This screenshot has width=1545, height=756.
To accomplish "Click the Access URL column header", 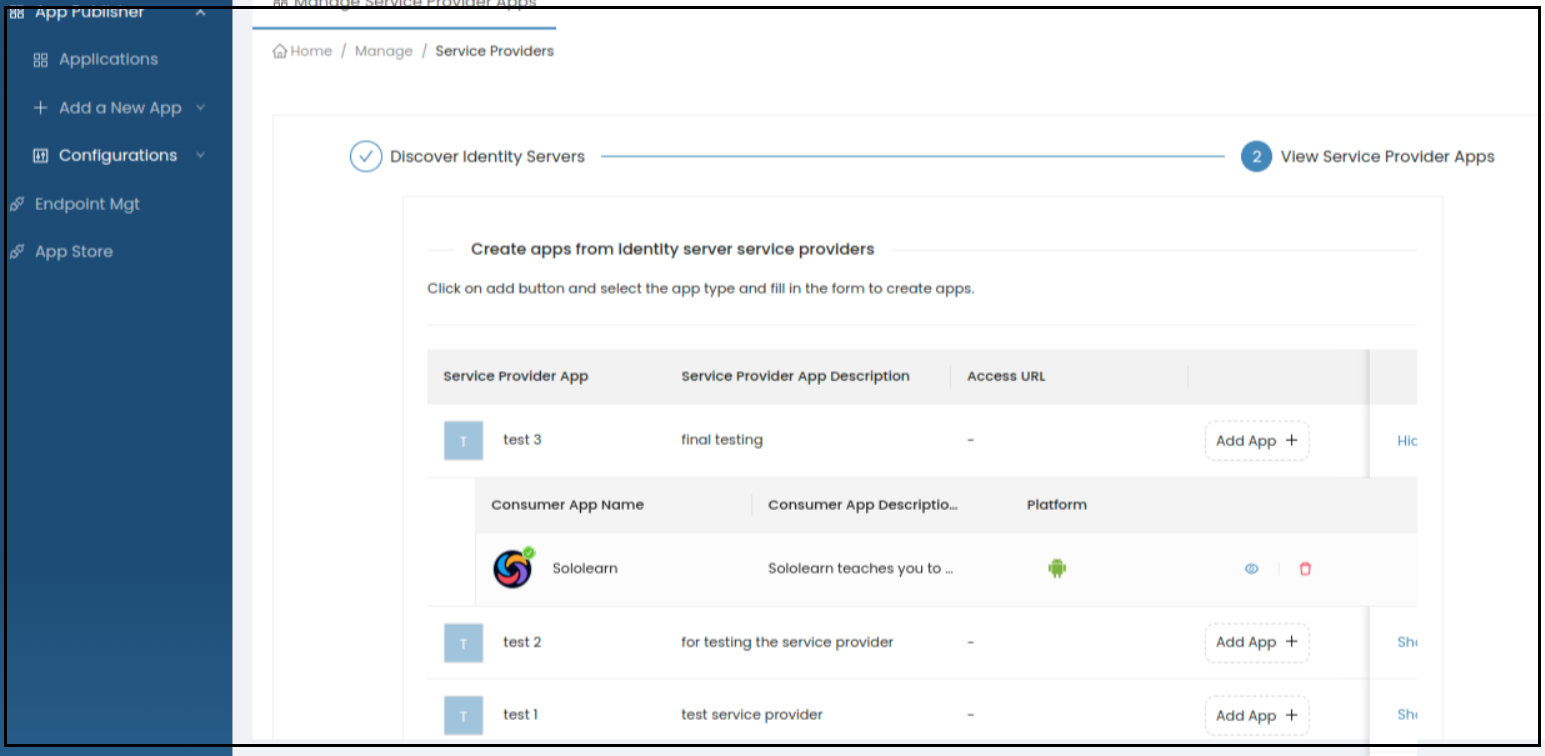I will click(x=1006, y=377).
